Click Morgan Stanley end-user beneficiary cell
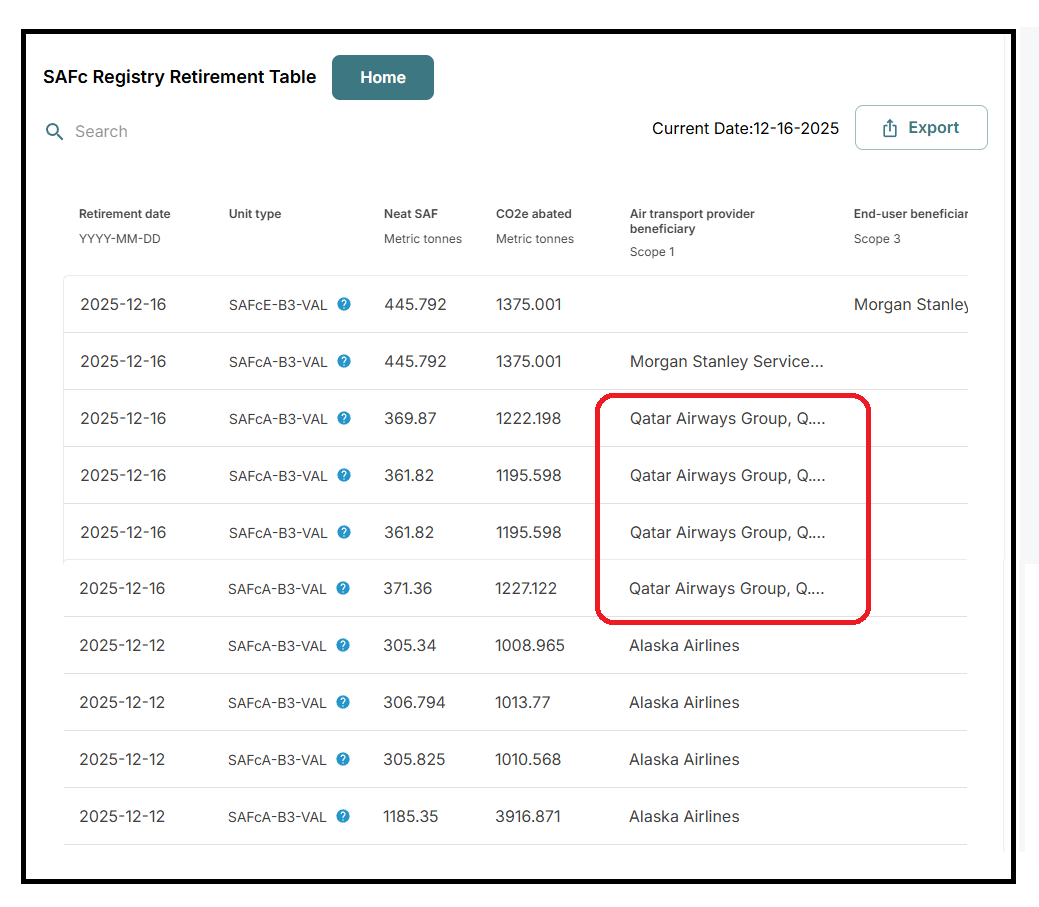 [x=910, y=304]
